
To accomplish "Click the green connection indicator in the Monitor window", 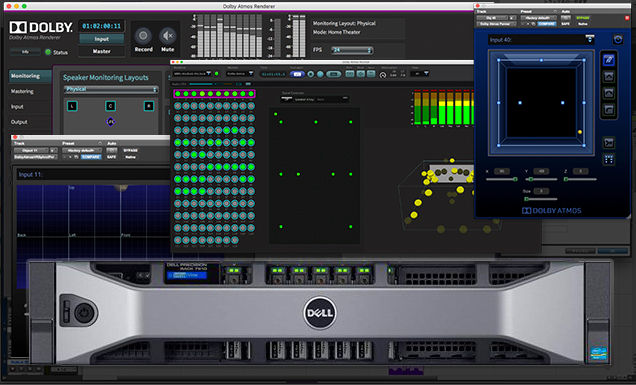I will click(216, 74).
